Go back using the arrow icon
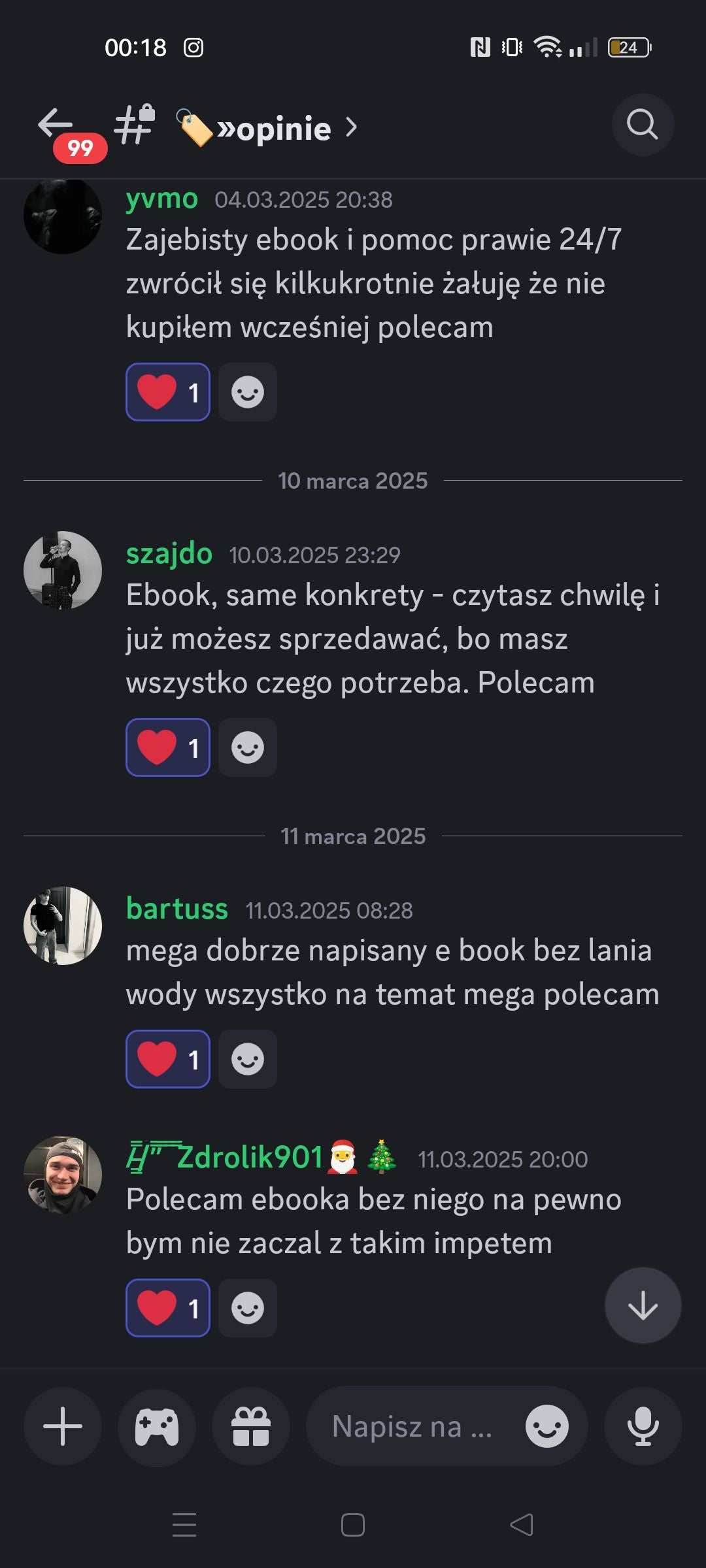Screen dimensions: 706x1568 [55, 124]
